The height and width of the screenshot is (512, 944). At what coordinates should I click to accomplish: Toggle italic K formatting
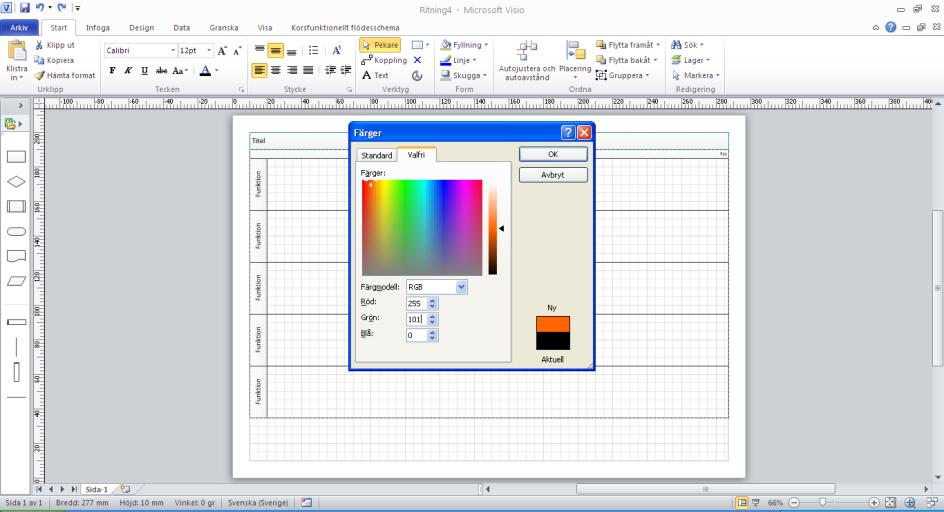click(x=128, y=70)
